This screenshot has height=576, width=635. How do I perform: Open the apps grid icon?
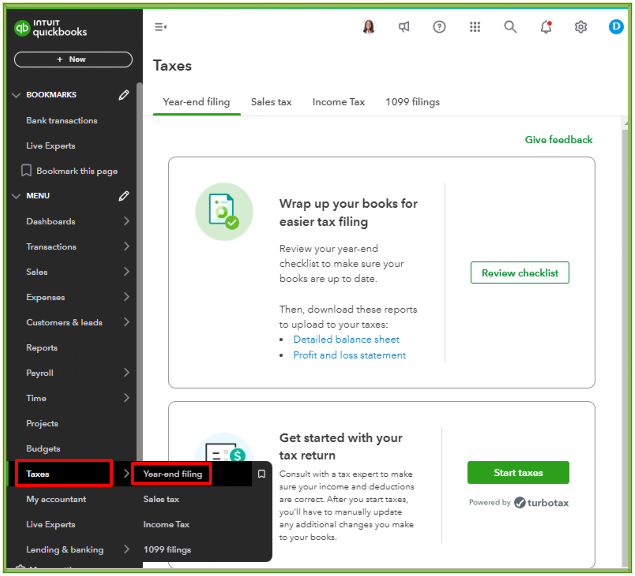point(475,27)
